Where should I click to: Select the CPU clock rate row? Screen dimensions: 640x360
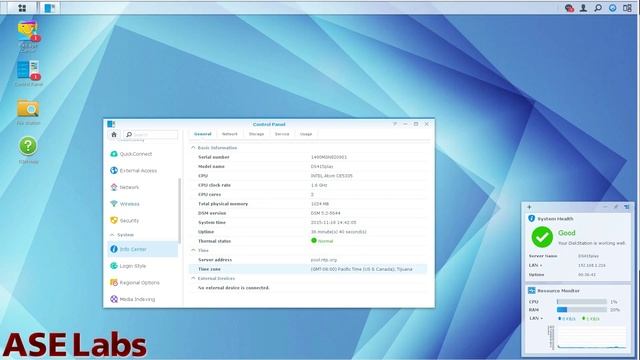pyautogui.click(x=308, y=185)
